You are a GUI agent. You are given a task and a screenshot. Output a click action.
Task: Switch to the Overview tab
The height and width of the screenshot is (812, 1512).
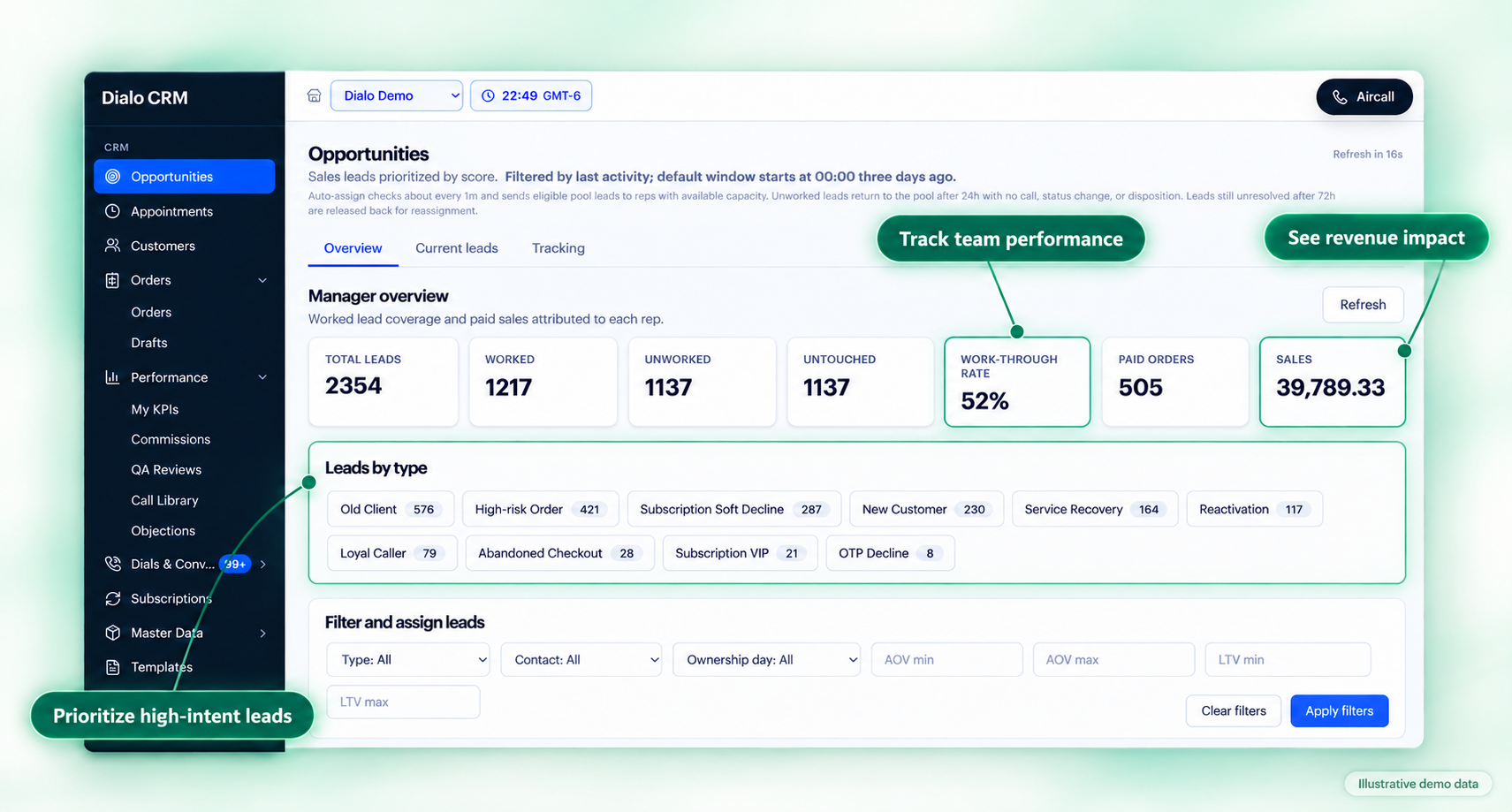tap(353, 248)
